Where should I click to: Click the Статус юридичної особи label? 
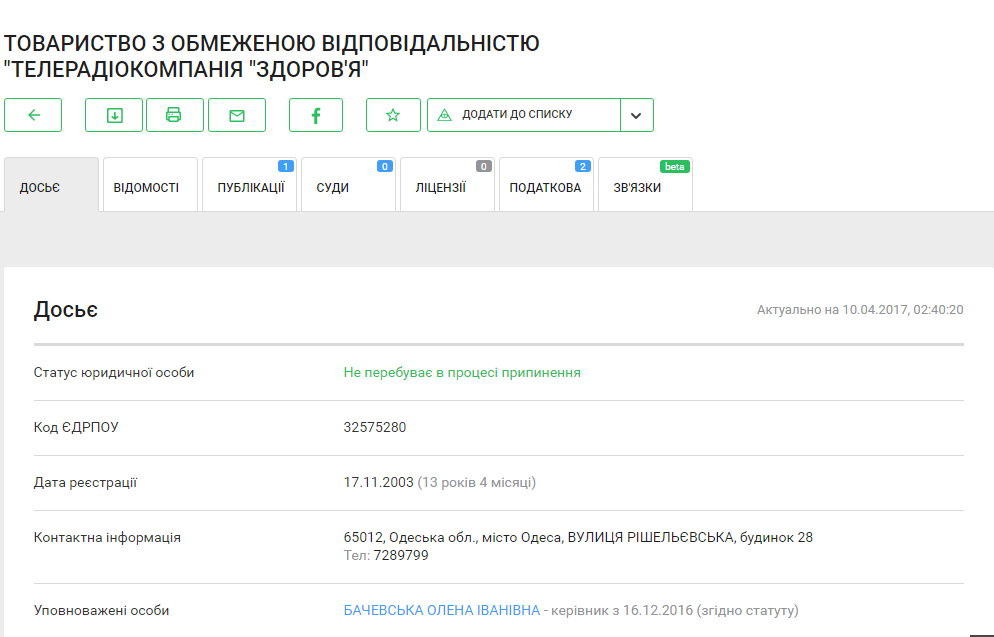point(114,373)
